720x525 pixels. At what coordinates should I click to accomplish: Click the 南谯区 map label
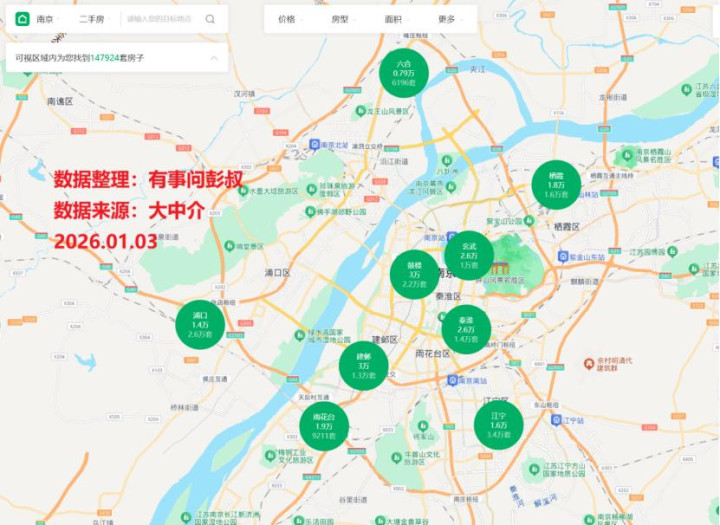60,101
